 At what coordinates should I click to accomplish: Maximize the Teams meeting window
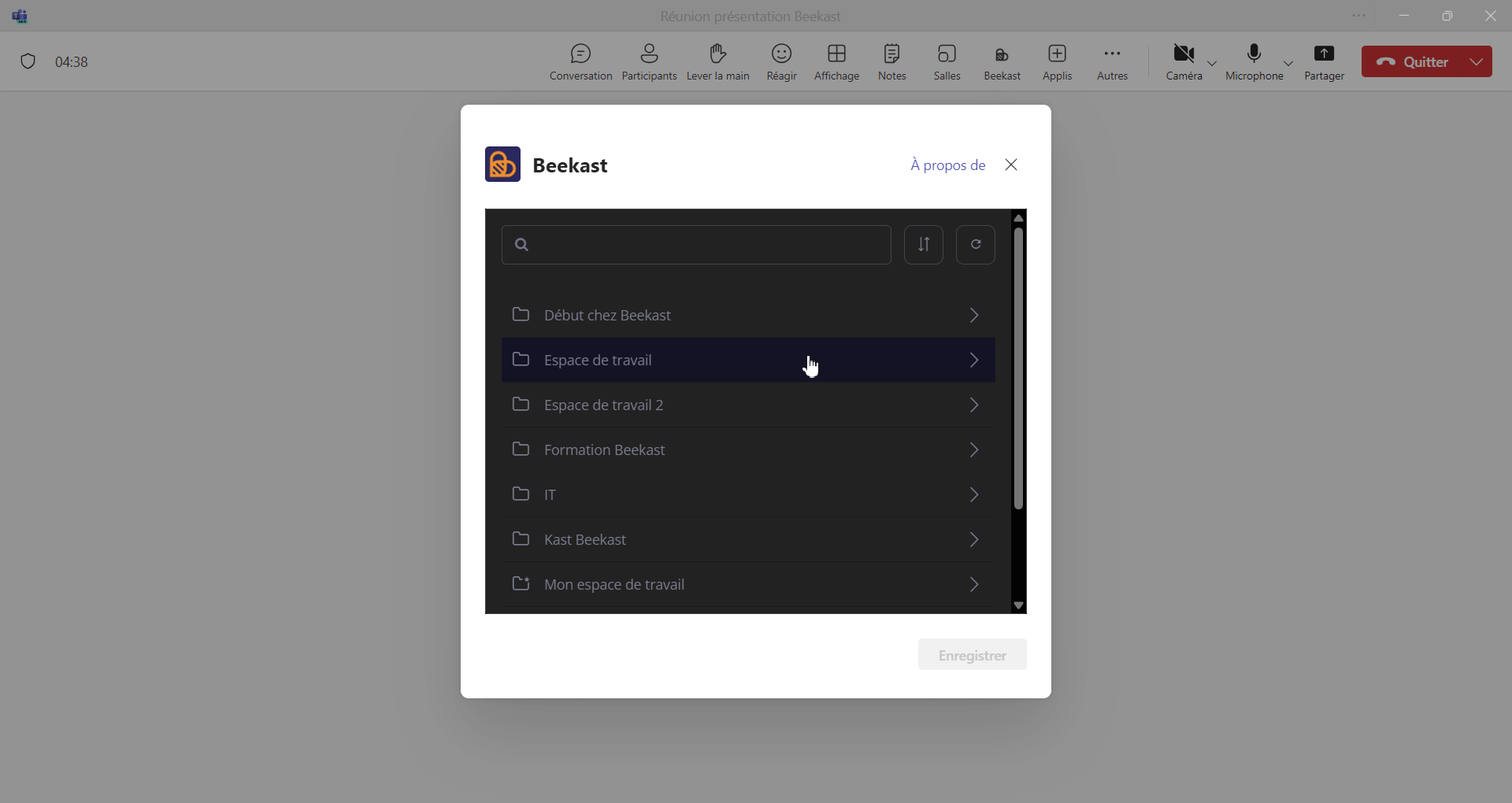[1447, 16]
